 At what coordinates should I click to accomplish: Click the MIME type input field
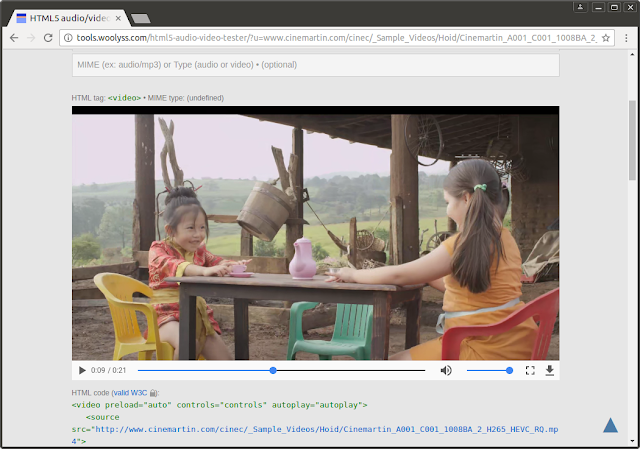(x=315, y=65)
